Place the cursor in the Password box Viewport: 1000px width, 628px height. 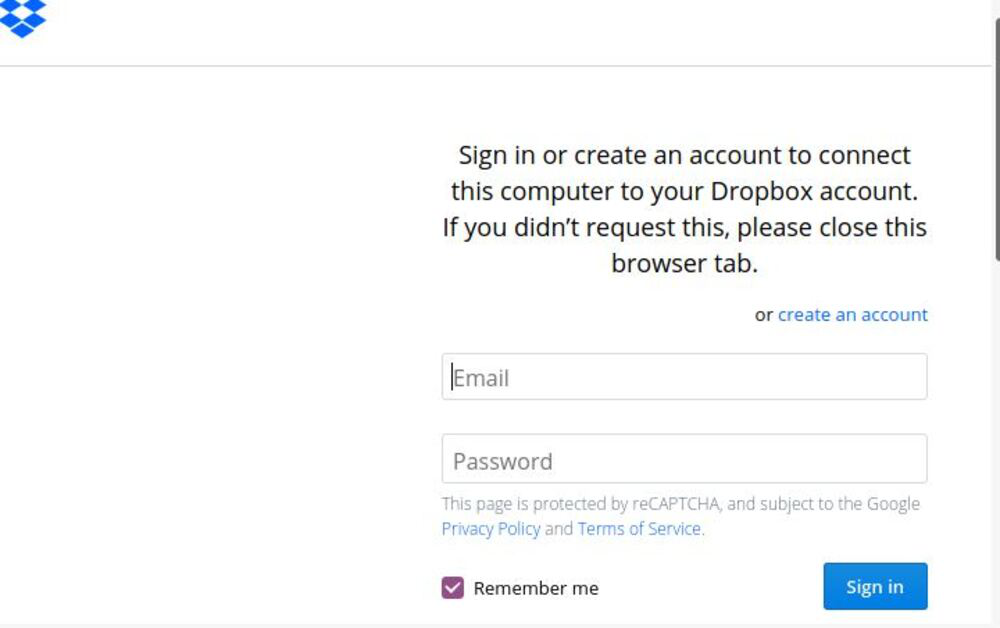pos(684,460)
